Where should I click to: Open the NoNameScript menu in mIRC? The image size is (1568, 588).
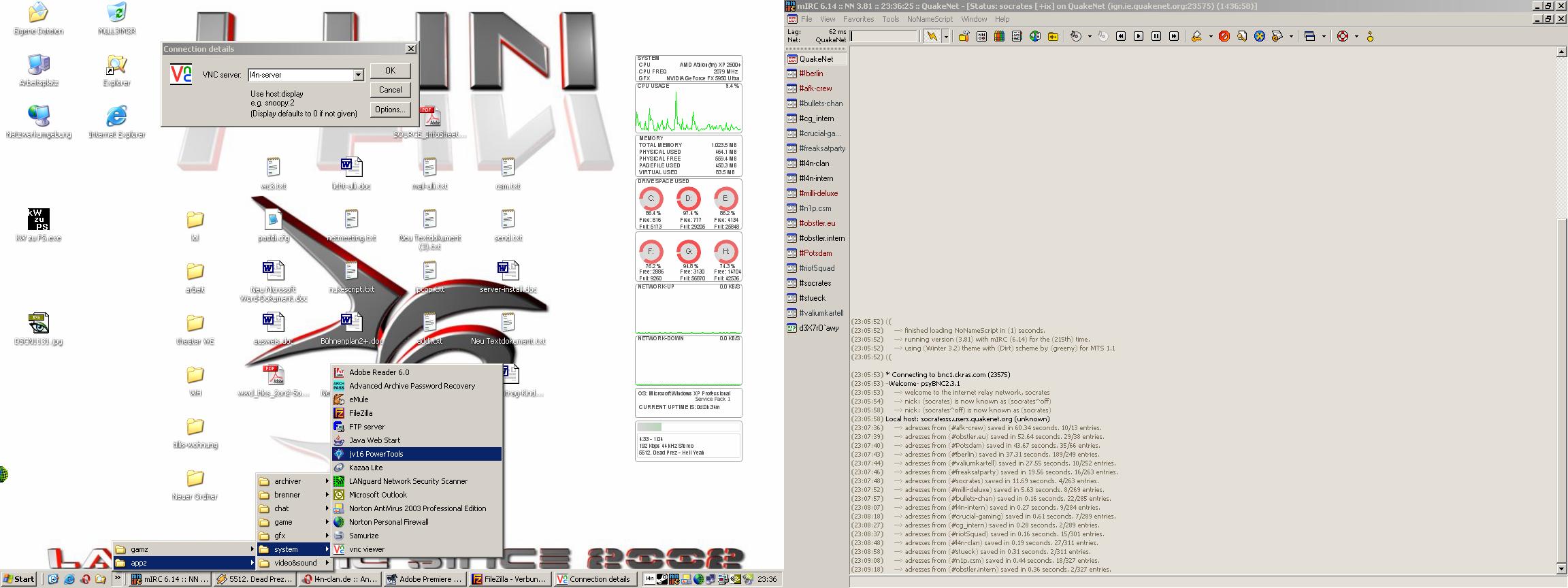930,19
